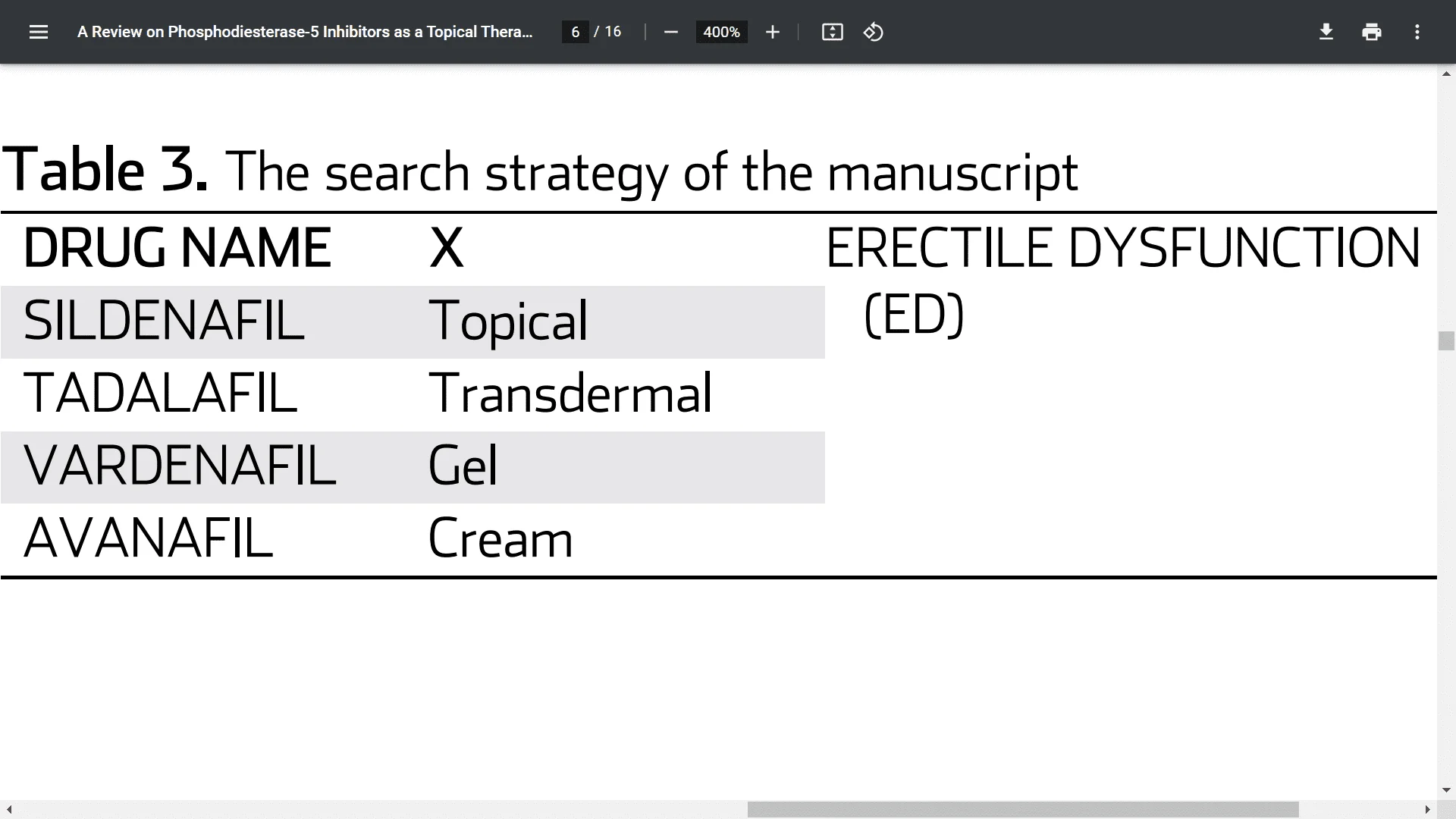Edit the page number field
1456x819 pixels.
576,32
